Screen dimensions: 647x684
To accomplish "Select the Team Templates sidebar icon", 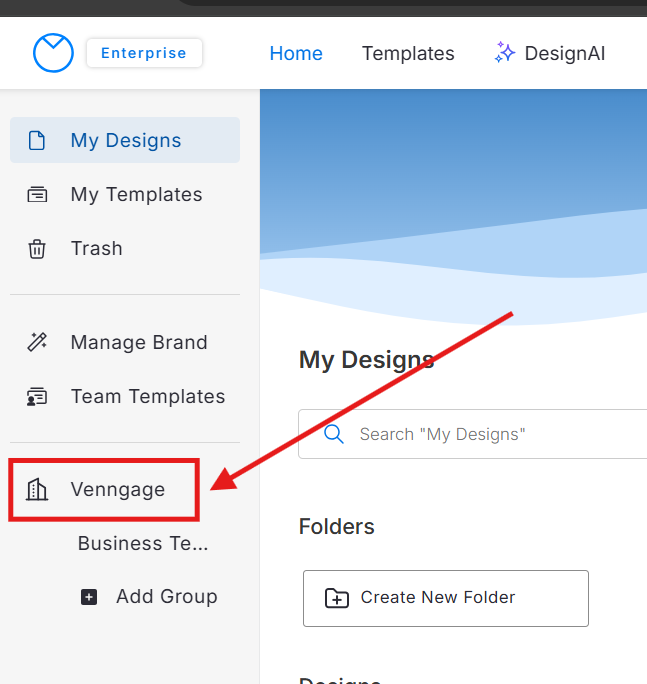I will (37, 397).
